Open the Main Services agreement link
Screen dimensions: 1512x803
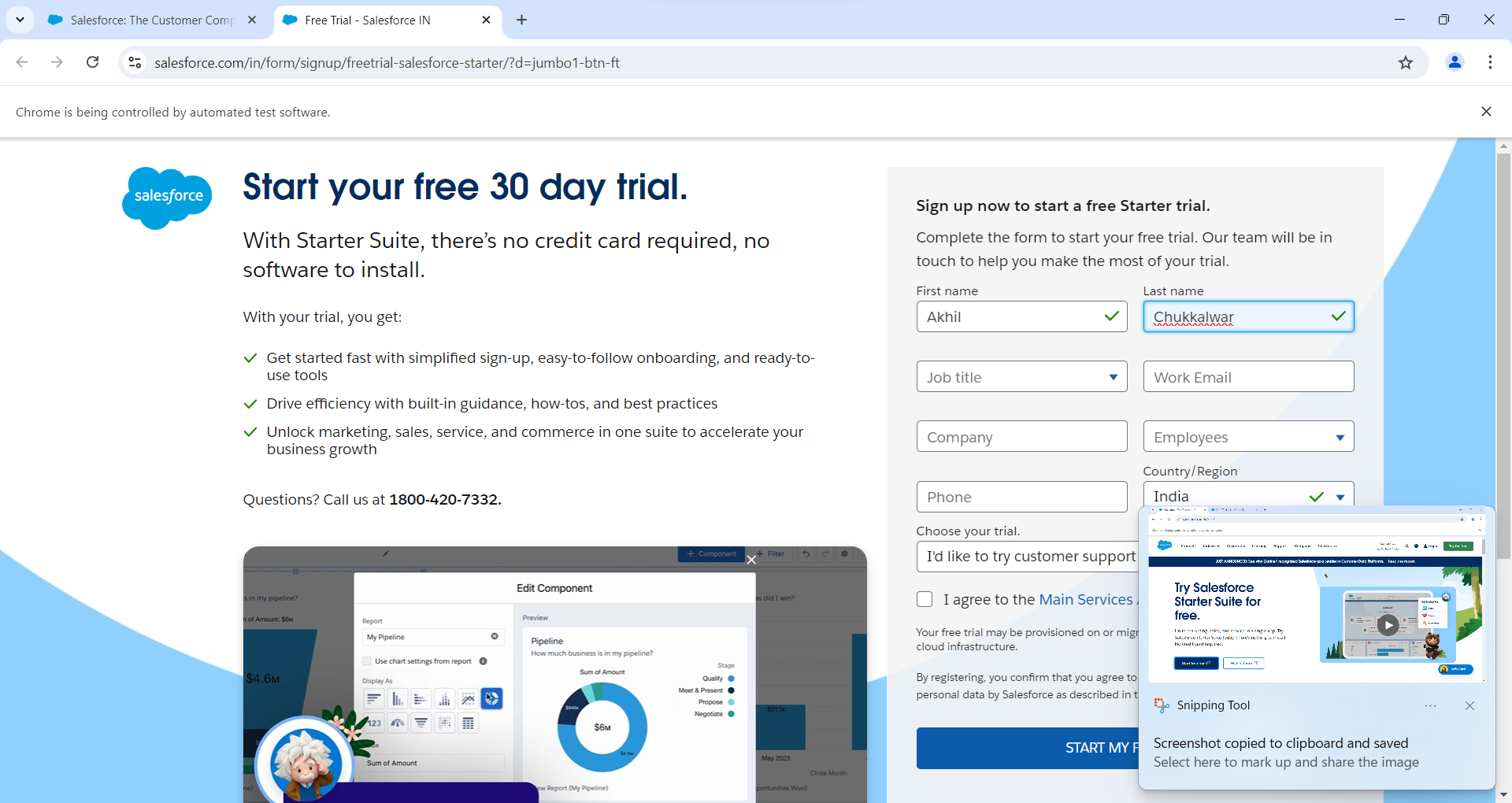pos(1085,599)
